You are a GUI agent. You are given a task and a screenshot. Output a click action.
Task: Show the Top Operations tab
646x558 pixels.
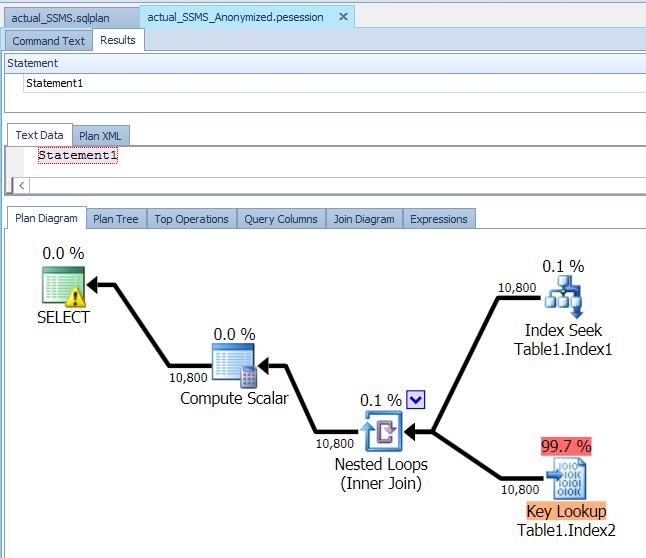(191, 219)
